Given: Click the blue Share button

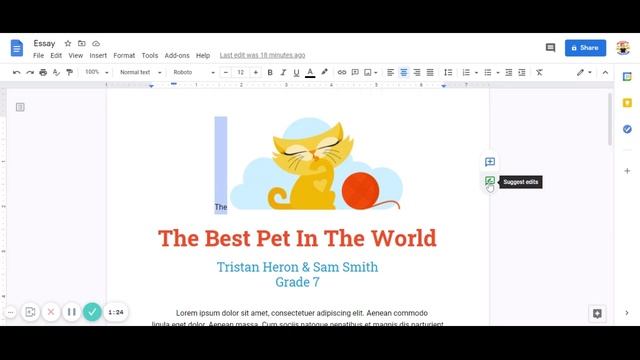Looking at the screenshot, I should 585,48.
